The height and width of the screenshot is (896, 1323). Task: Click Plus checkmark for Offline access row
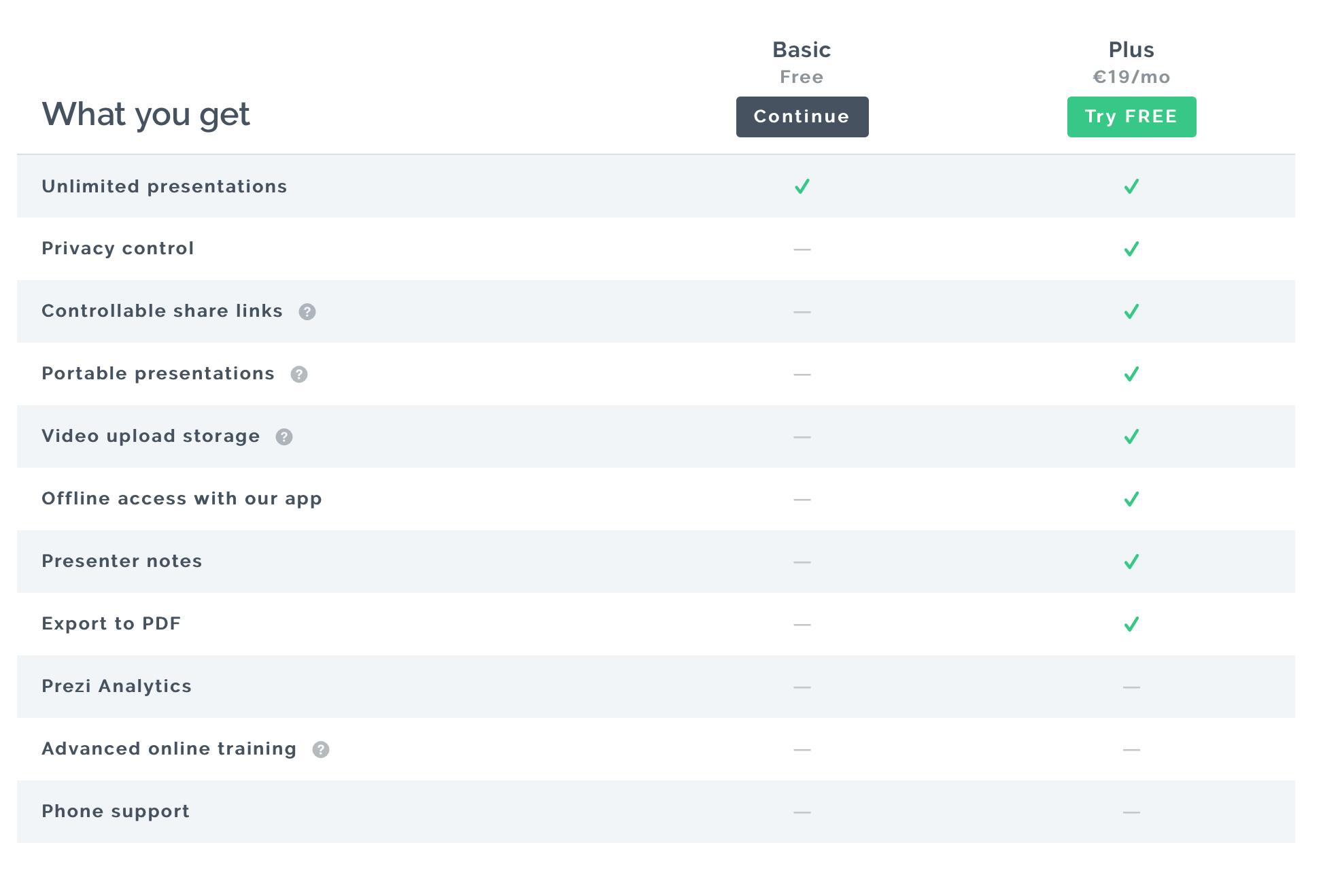pyautogui.click(x=1131, y=499)
